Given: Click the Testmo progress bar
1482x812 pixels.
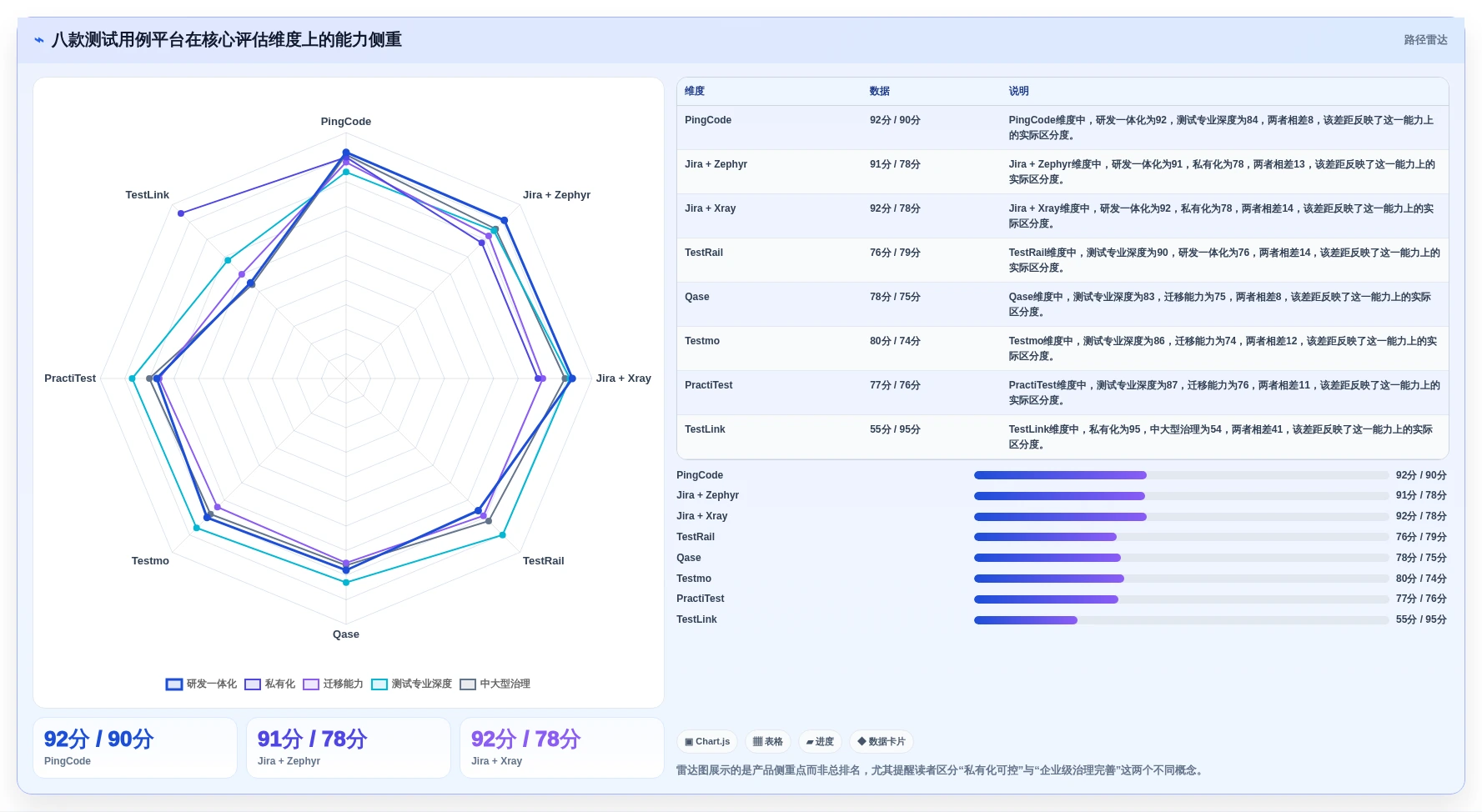Looking at the screenshot, I should 1181,579.
